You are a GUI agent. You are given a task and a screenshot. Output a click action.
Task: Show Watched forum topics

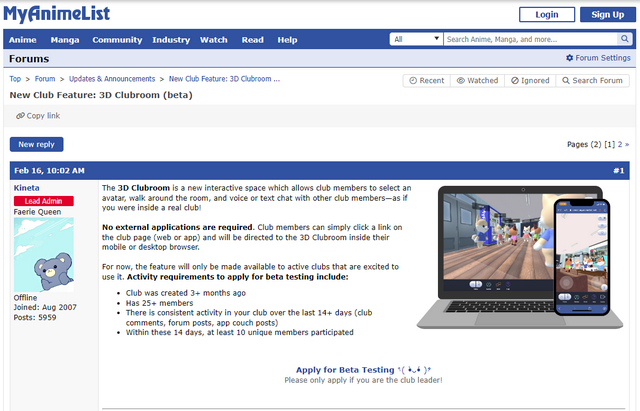pyautogui.click(x=478, y=80)
